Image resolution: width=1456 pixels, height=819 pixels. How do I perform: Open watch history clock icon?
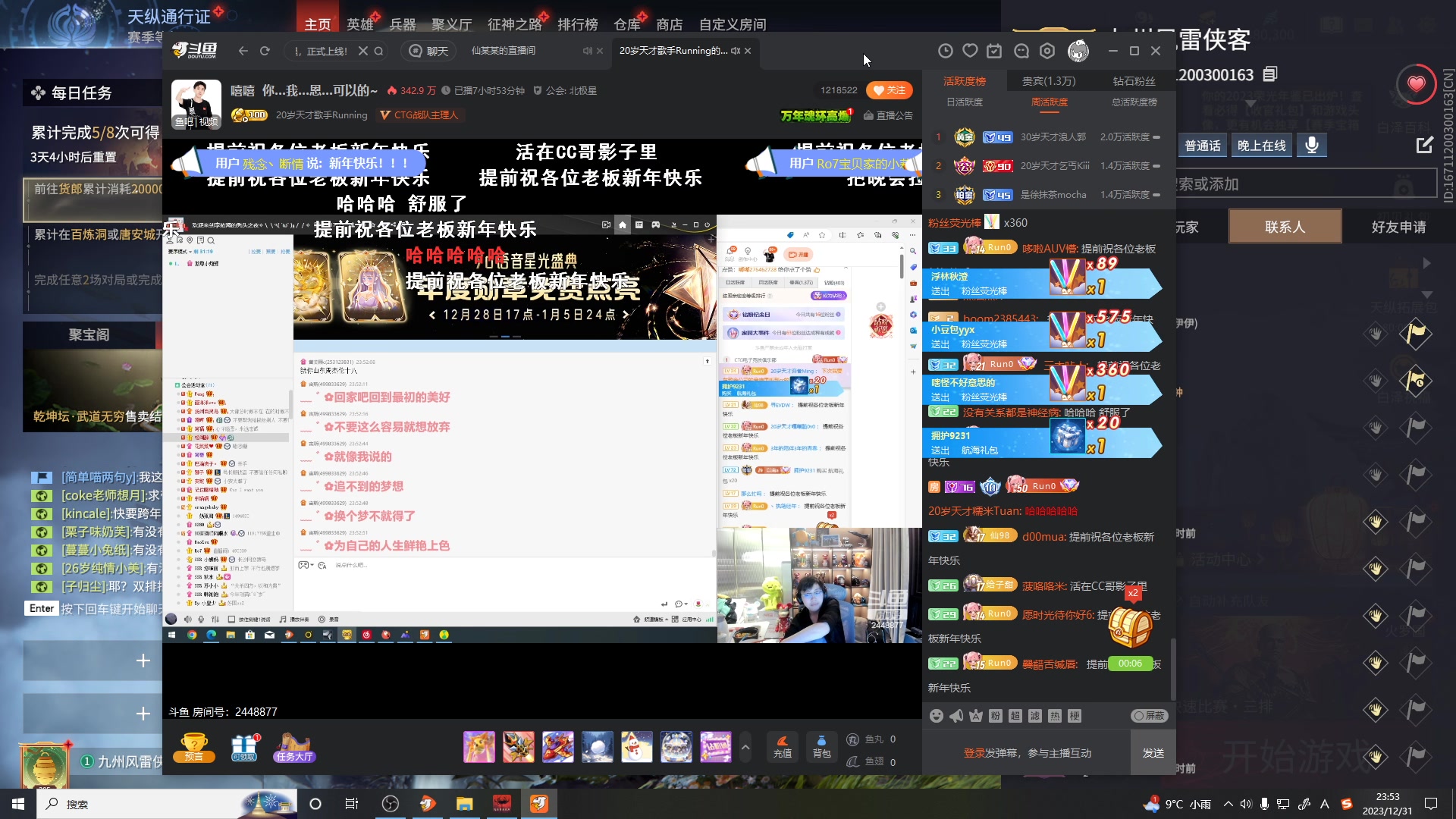(x=945, y=51)
